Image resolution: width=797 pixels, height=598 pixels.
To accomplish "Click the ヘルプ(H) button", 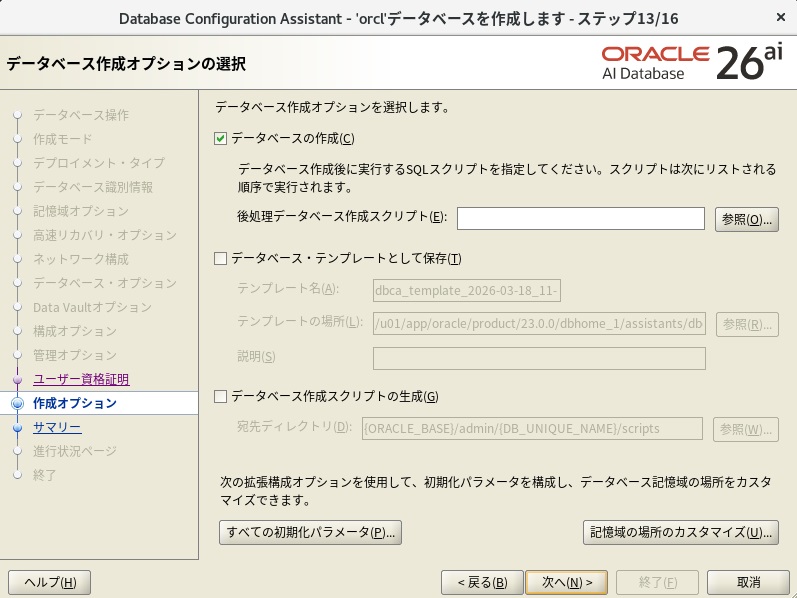I will click(x=50, y=582).
